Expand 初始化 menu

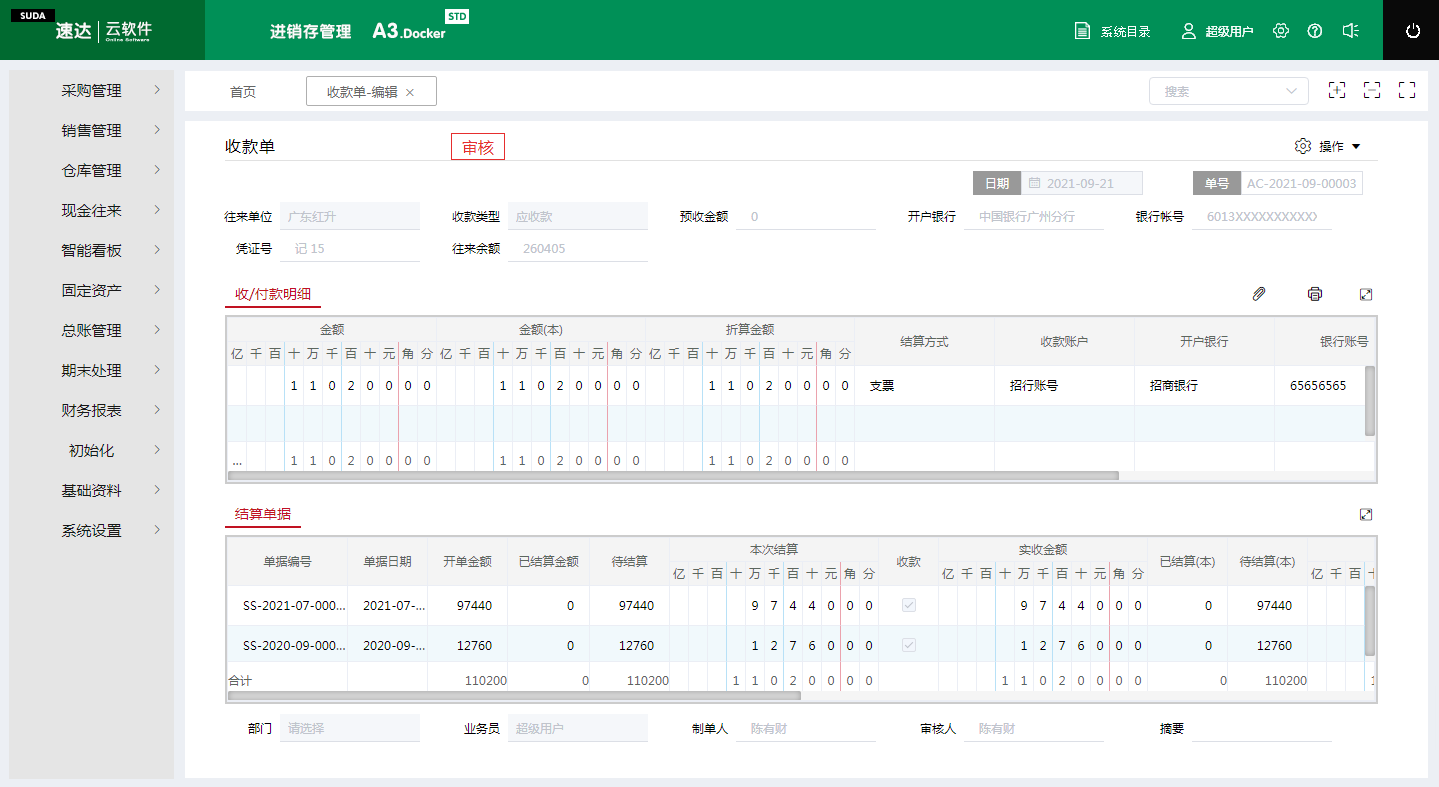tap(92, 450)
